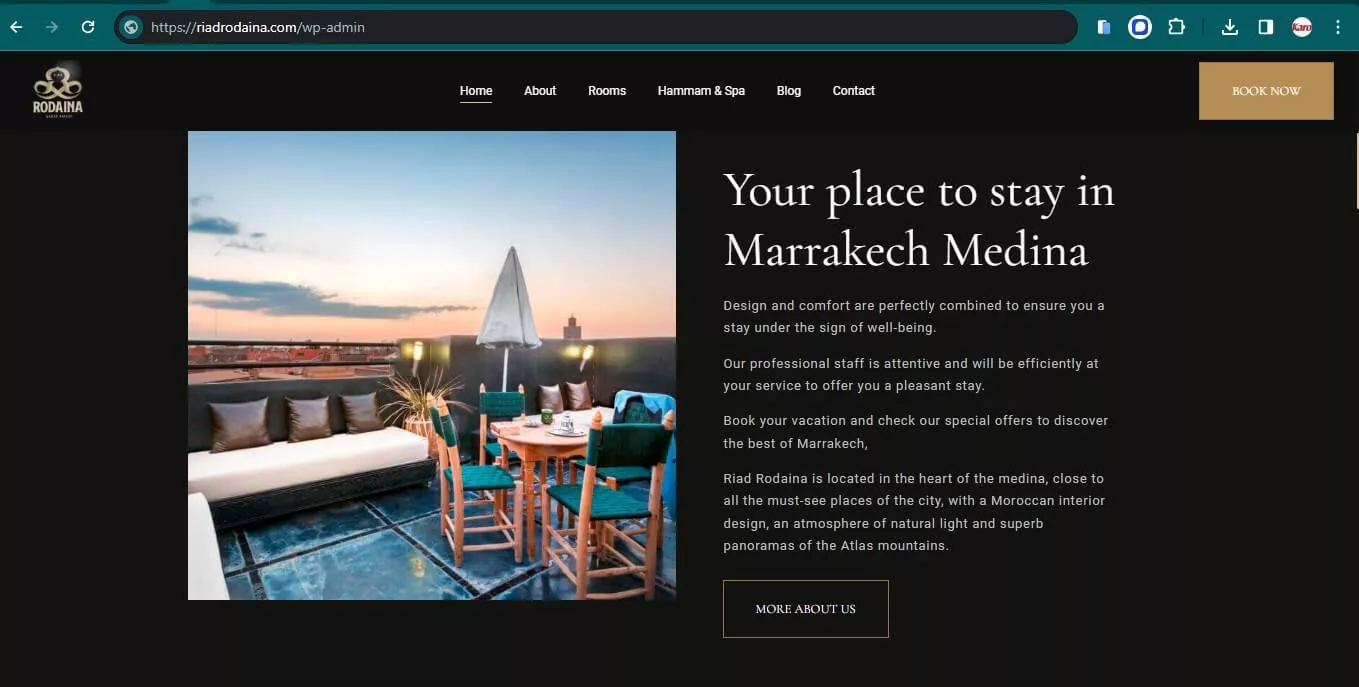Open the Contact page link
The width and height of the screenshot is (1359, 687).
pos(854,91)
